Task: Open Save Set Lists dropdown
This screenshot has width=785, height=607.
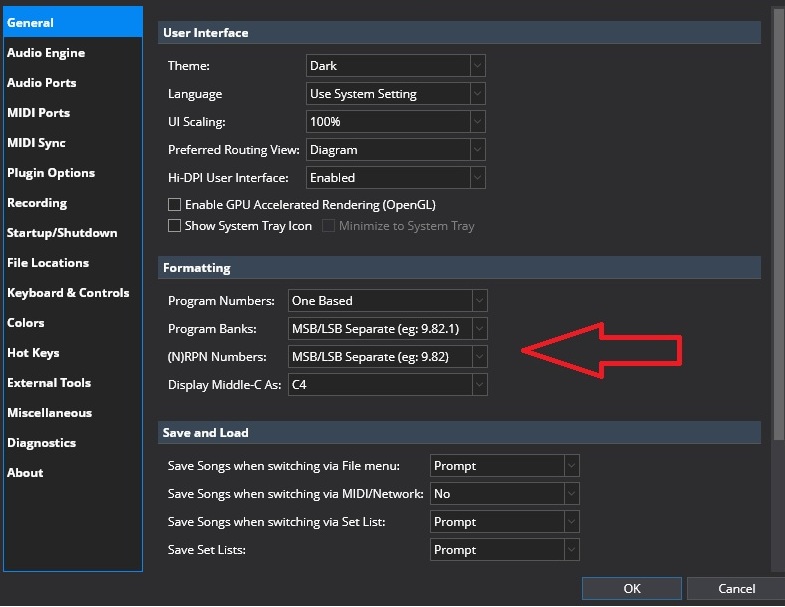Action: (504, 550)
